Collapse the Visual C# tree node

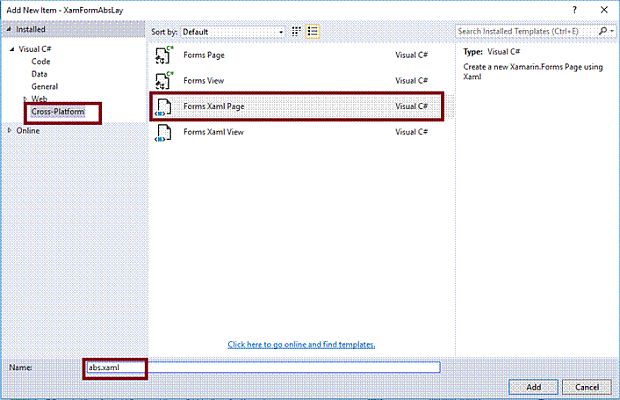pos(12,49)
